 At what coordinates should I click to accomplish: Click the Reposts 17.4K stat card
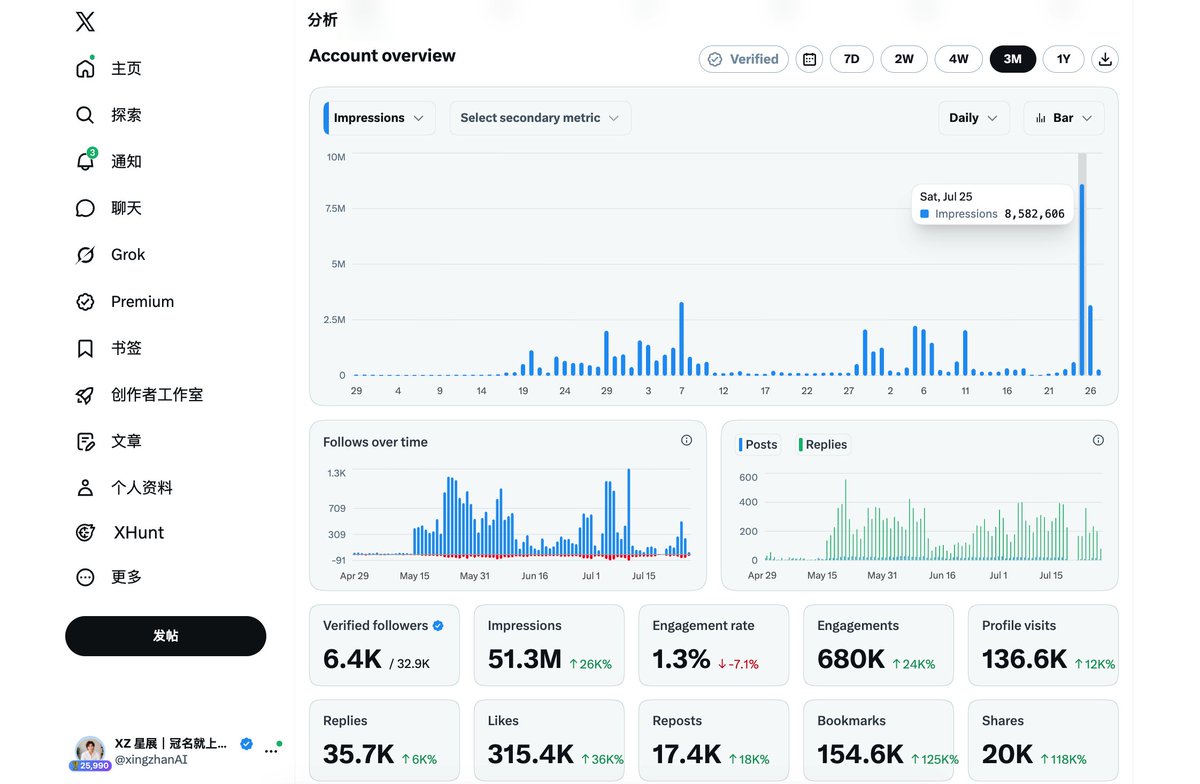pos(714,741)
